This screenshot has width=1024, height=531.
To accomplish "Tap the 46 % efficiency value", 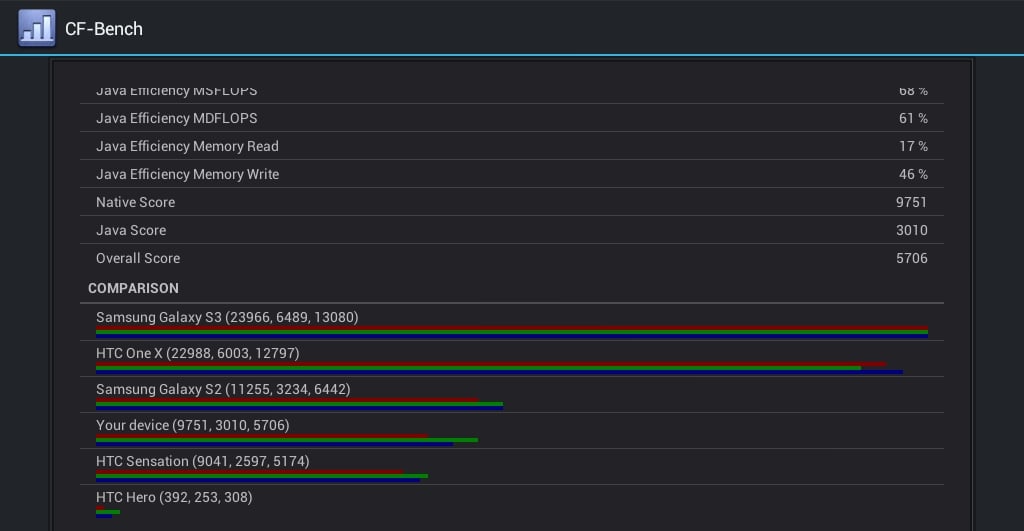I will (913, 174).
